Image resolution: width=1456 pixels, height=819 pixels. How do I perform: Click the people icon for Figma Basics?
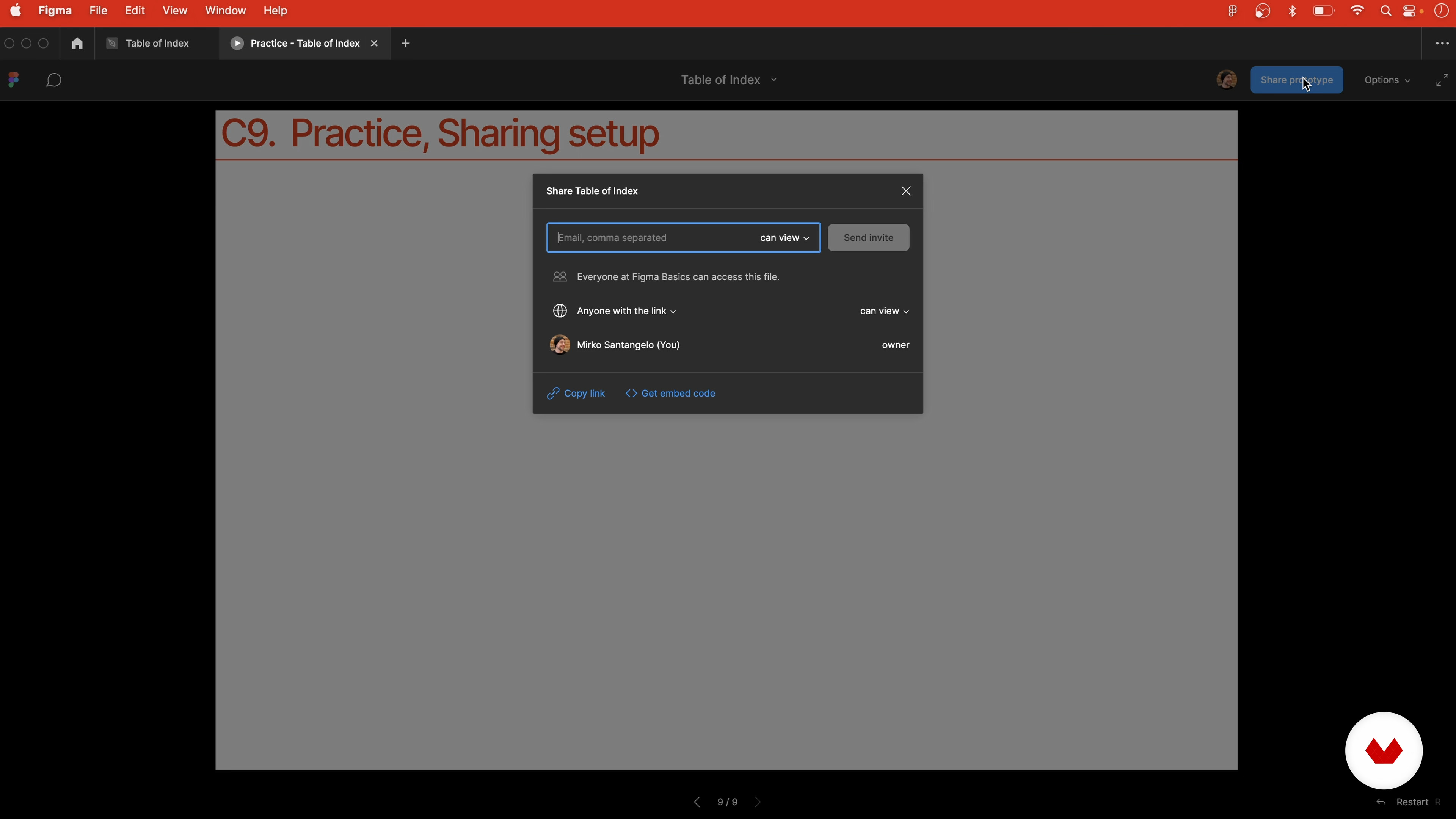560,276
